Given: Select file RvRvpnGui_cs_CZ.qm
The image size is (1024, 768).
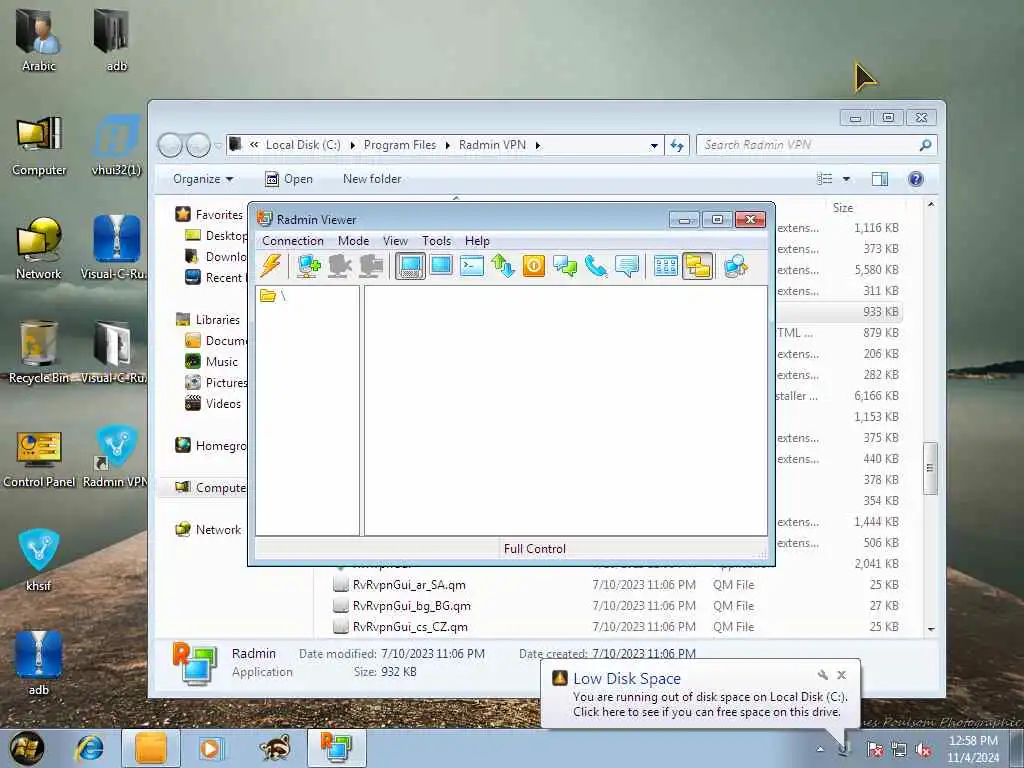Looking at the screenshot, I should [410, 627].
